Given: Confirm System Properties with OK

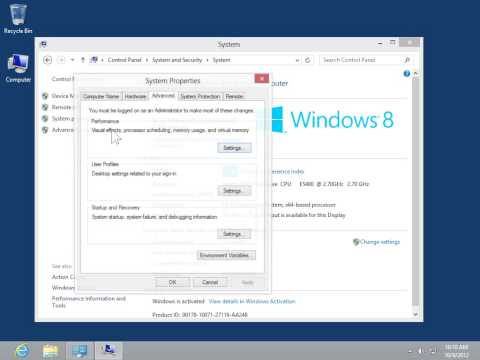Looking at the screenshot, I should [x=172, y=282].
